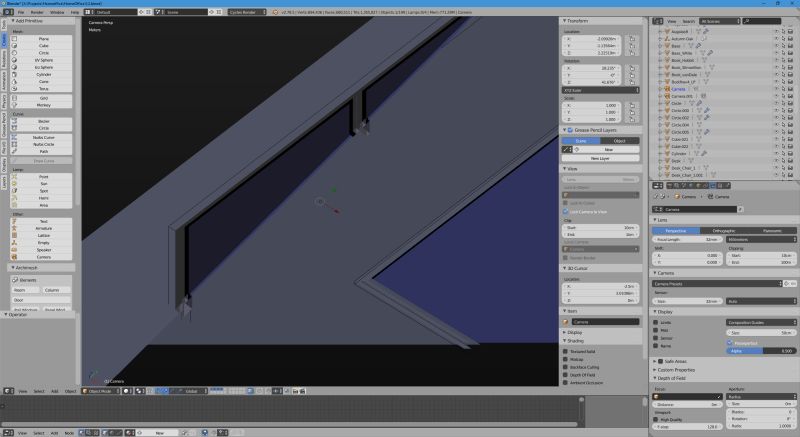This screenshot has height=437, width=800.
Task: Add a Cube mesh primitive
Action: pos(41,46)
